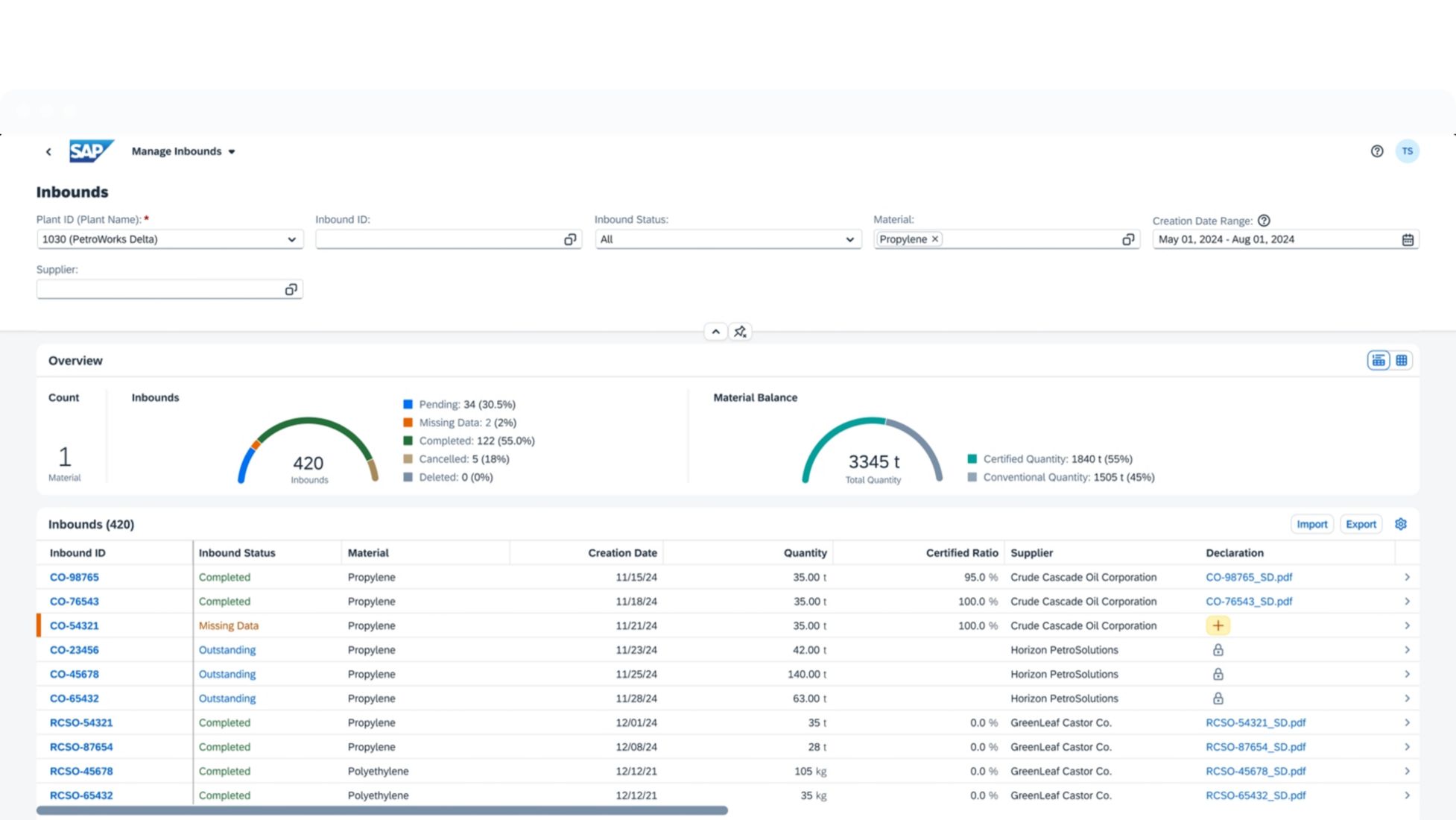The width and height of the screenshot is (1456, 820).
Task: Click the pin filter bar icon
Action: click(x=740, y=332)
